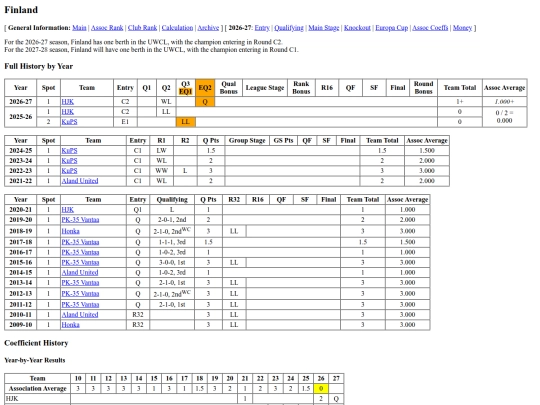Click the 1-1-1, 3rd qualifying cell
The height and width of the screenshot is (405, 540).
[x=172, y=242]
